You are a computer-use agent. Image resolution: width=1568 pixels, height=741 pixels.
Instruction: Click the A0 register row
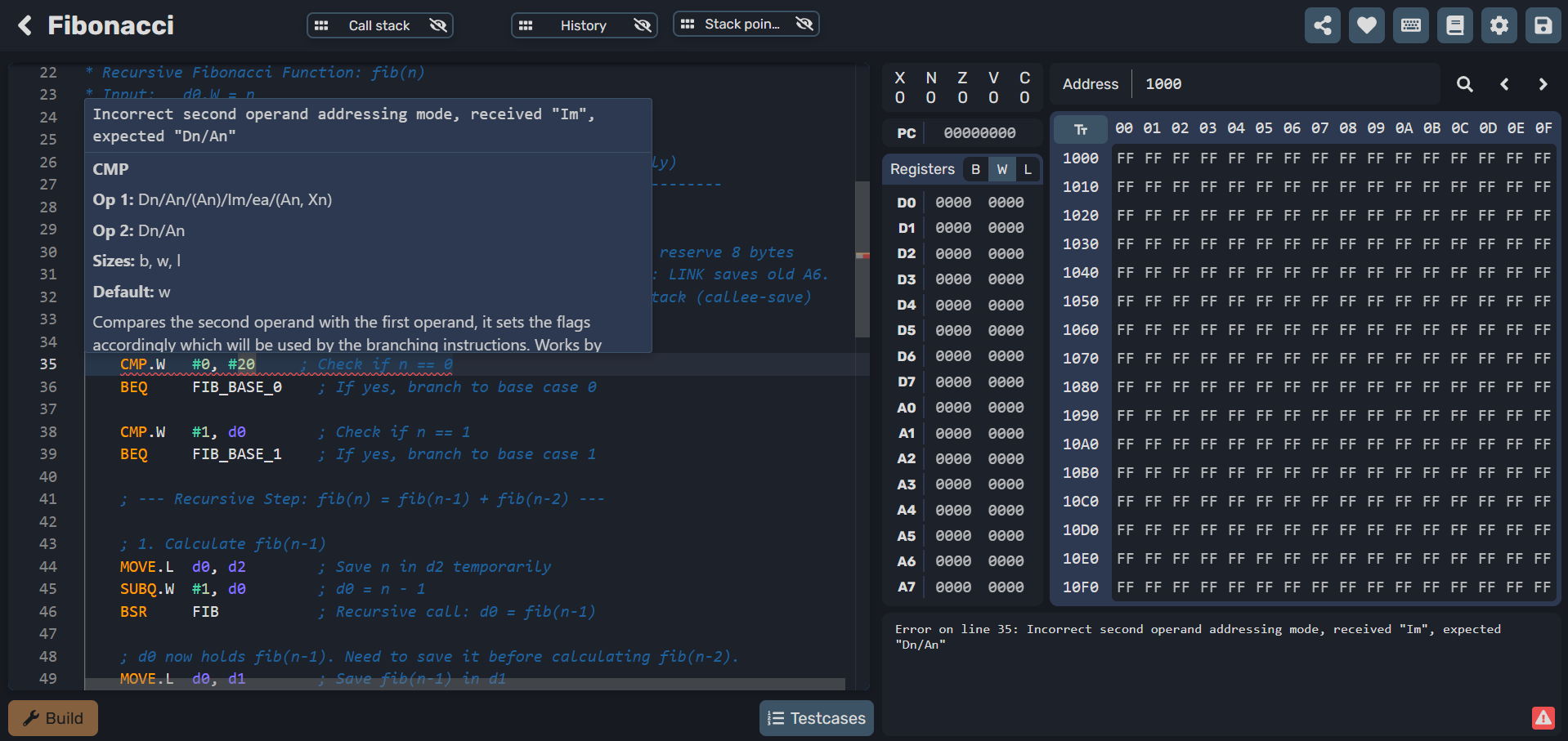coord(961,408)
